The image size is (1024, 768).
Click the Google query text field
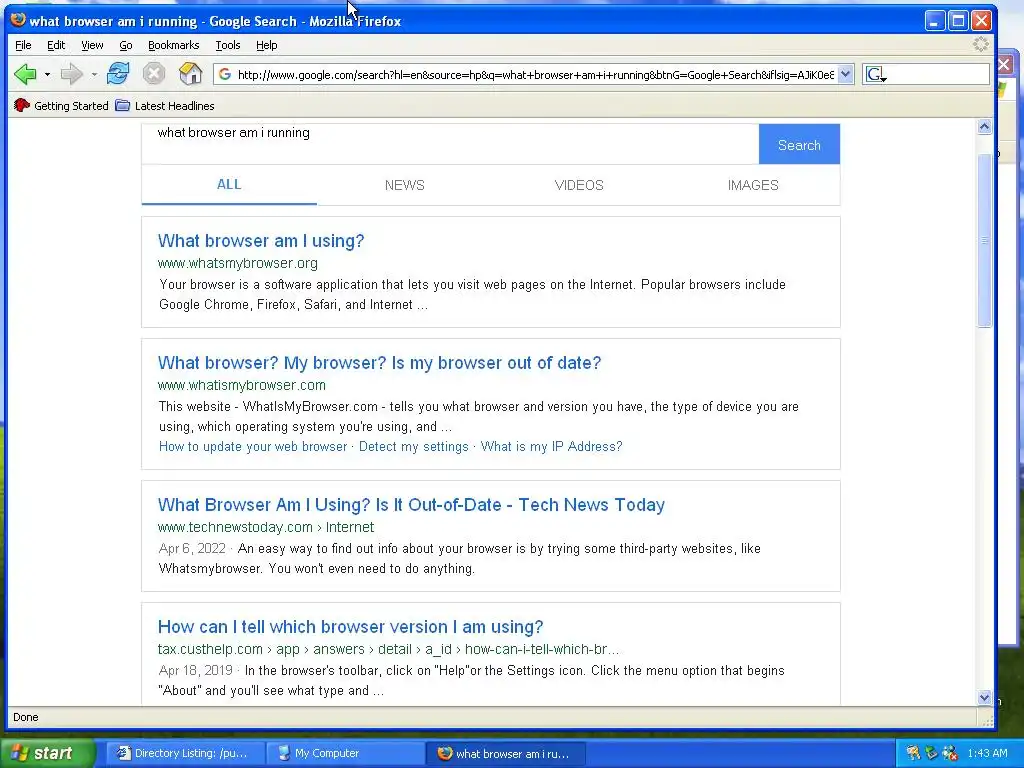(450, 144)
